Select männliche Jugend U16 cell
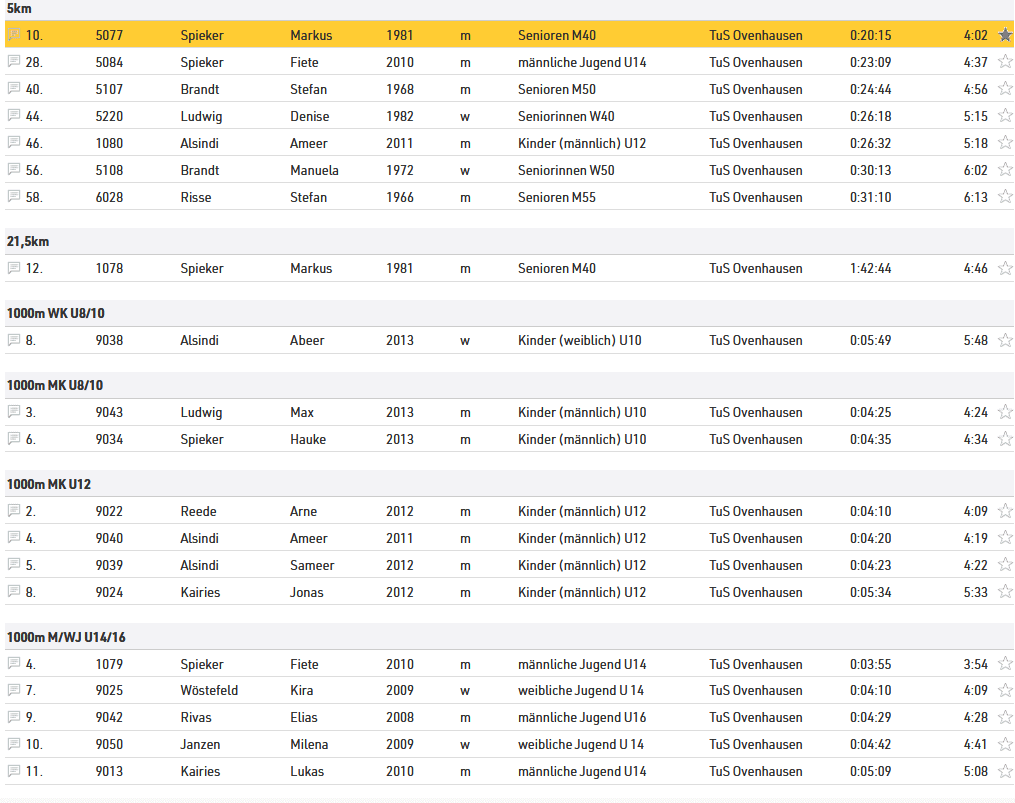The width and height of the screenshot is (1015, 803). pos(582,718)
